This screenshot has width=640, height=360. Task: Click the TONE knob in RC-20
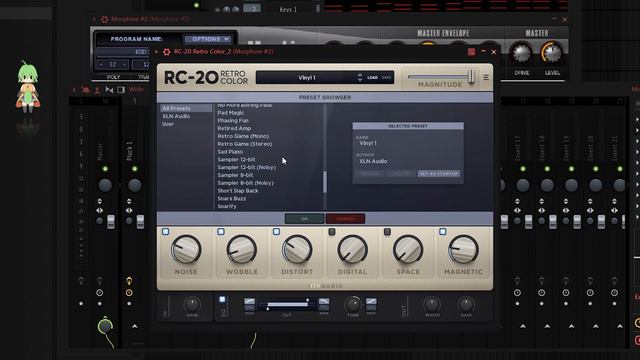[353, 304]
